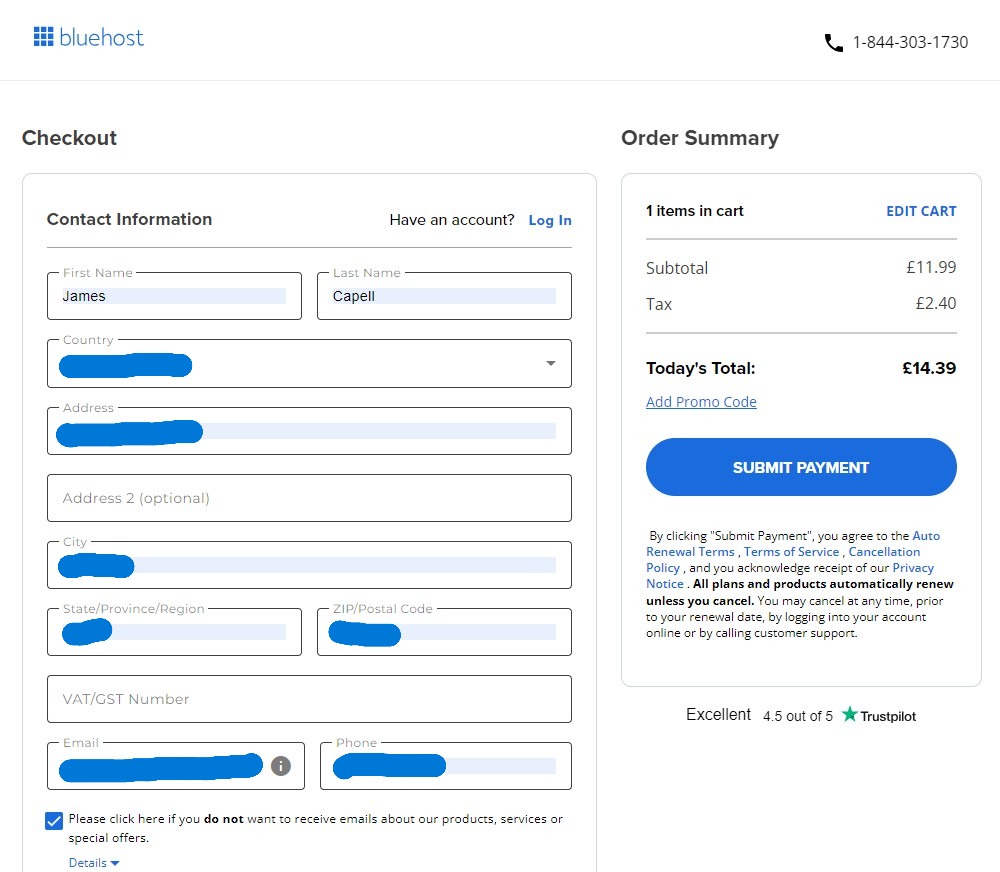Open Terms of Service link
Screen dimensions: 1000x872
point(791,552)
